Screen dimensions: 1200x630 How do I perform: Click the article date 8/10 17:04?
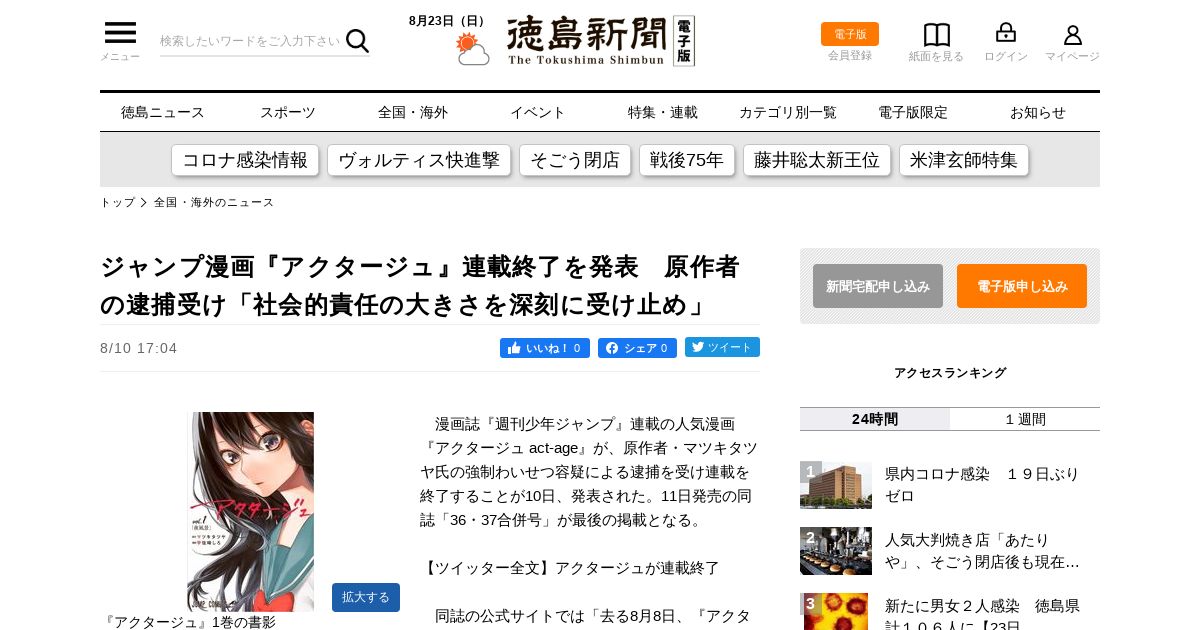139,348
